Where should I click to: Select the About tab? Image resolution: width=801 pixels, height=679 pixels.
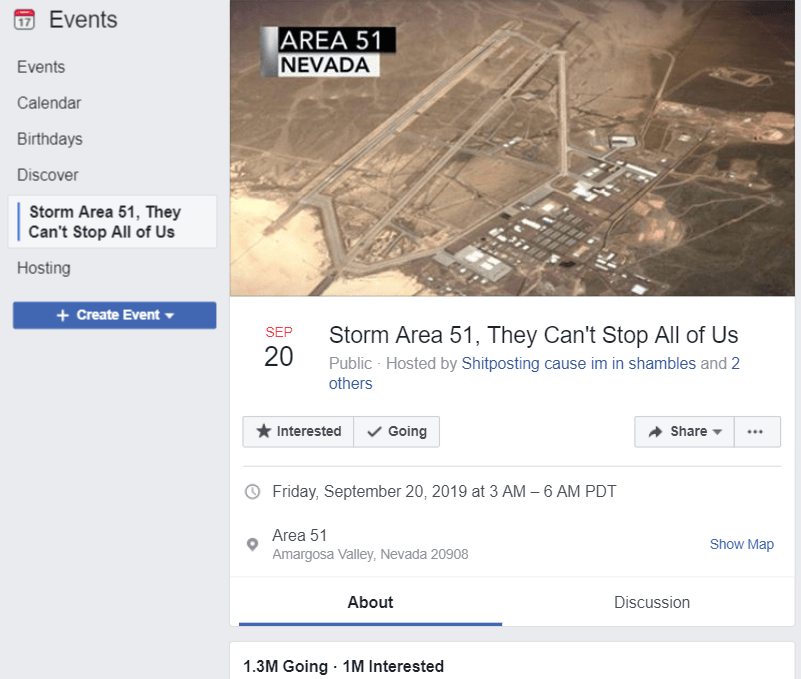tap(370, 602)
